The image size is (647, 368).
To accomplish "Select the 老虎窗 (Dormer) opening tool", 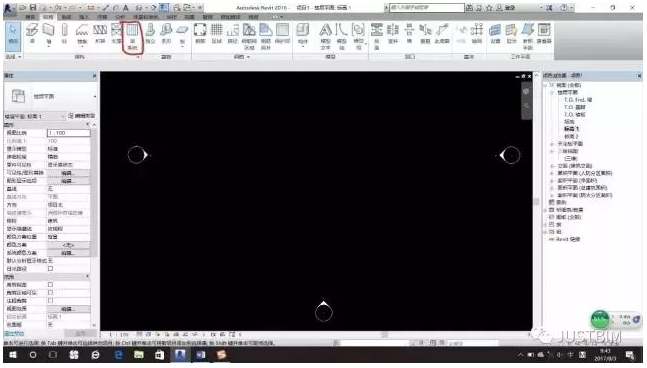I will point(442,33).
